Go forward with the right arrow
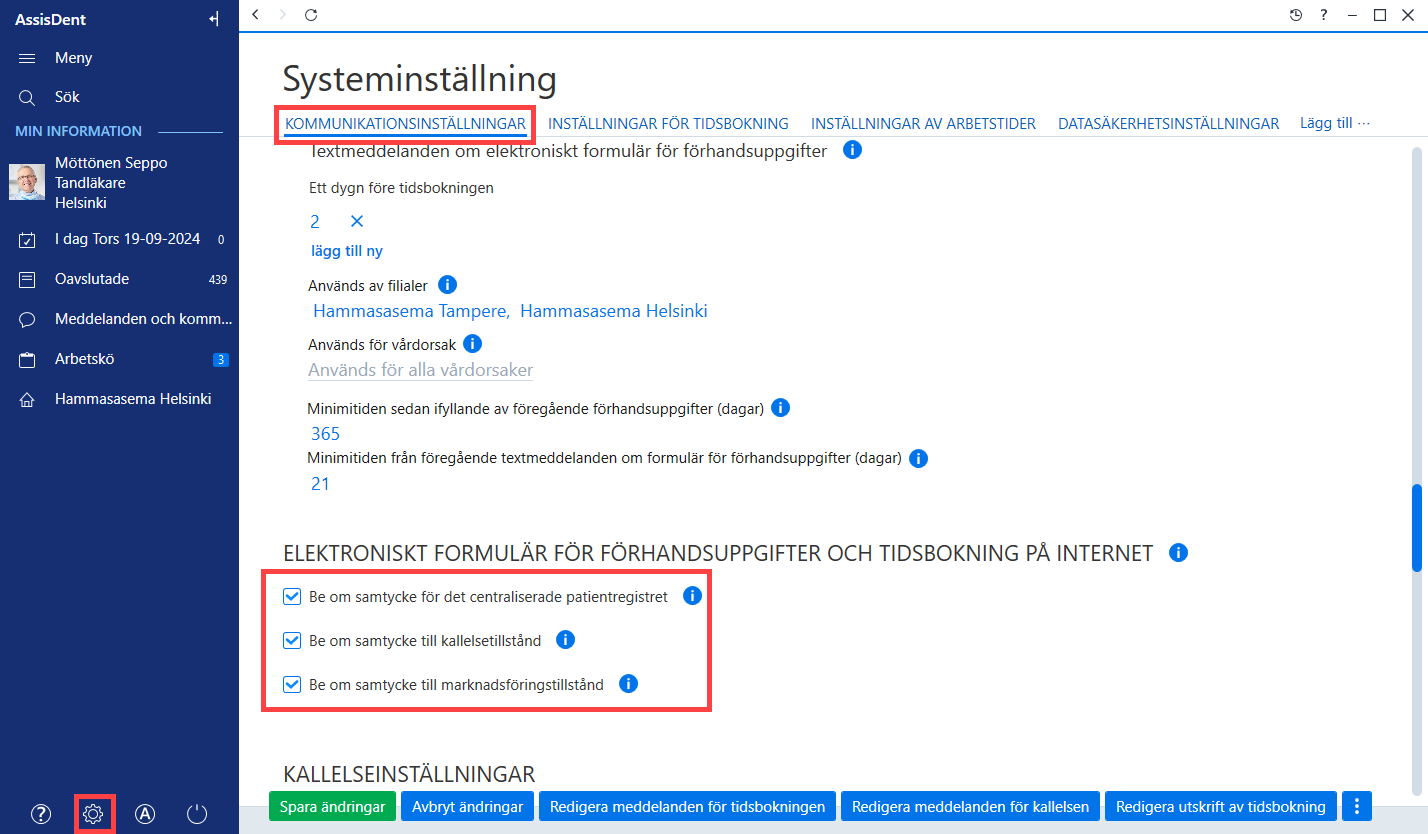Viewport: 1428px width, 834px height. pyautogui.click(x=283, y=14)
